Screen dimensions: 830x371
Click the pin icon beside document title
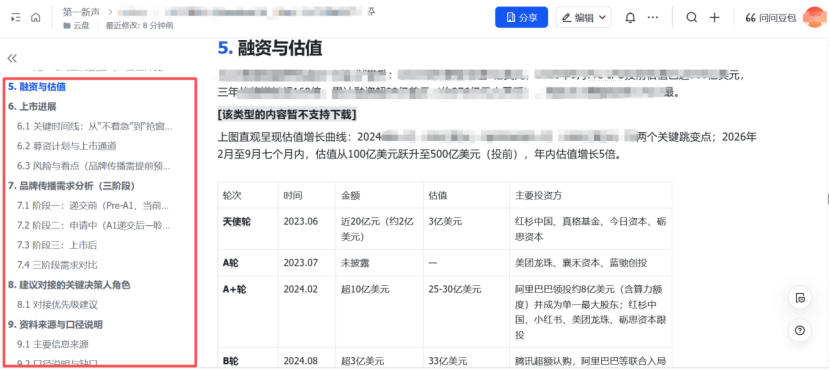click(x=372, y=12)
